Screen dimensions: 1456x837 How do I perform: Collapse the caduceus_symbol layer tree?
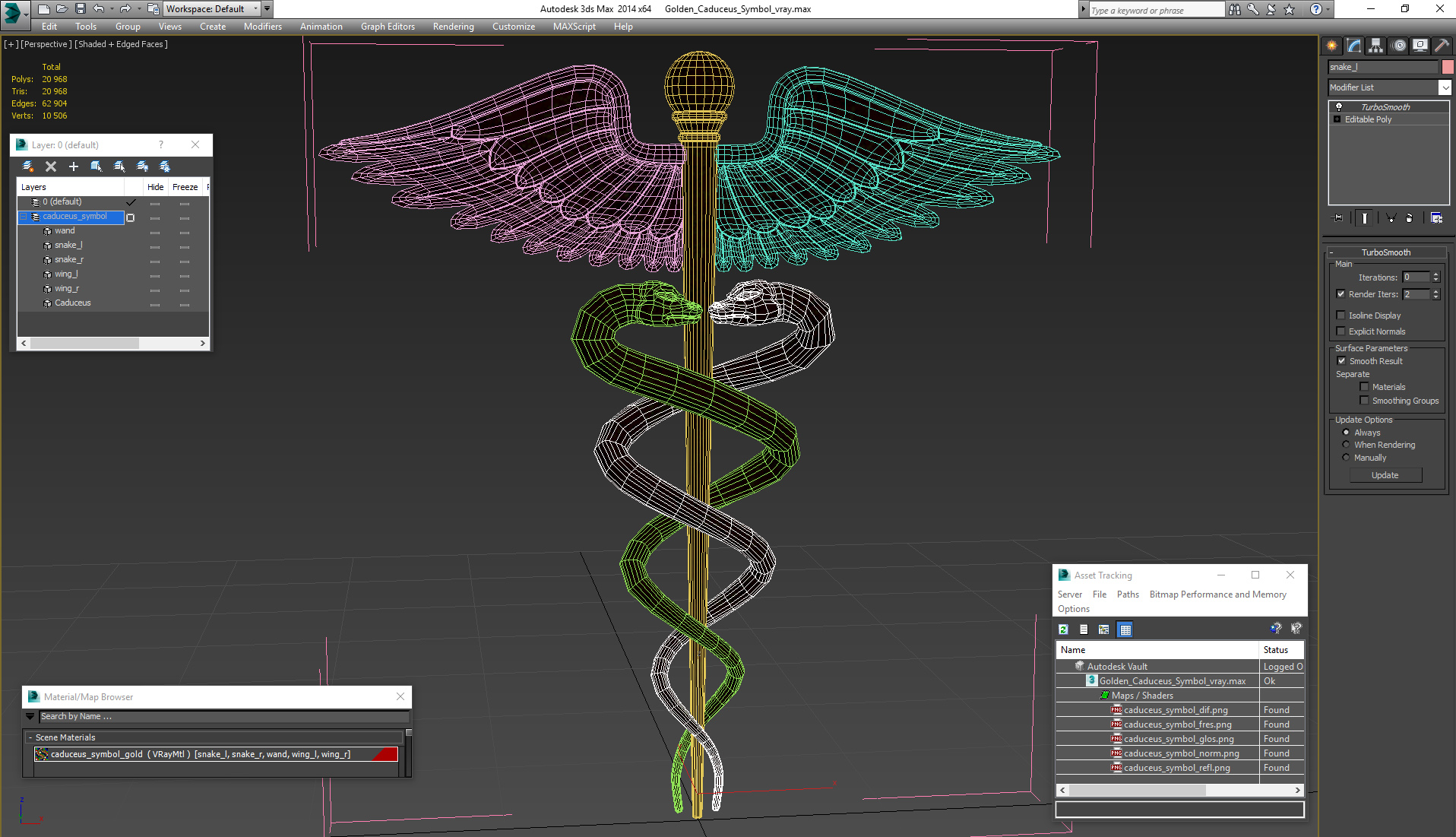tap(24, 217)
